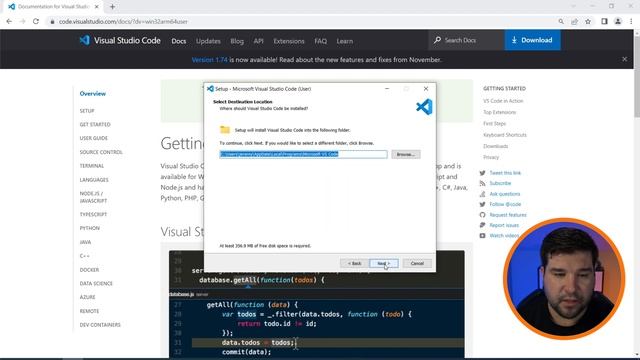Screen dimensions: 640x360
Task: Click the blue Download button
Action: coord(532,40)
